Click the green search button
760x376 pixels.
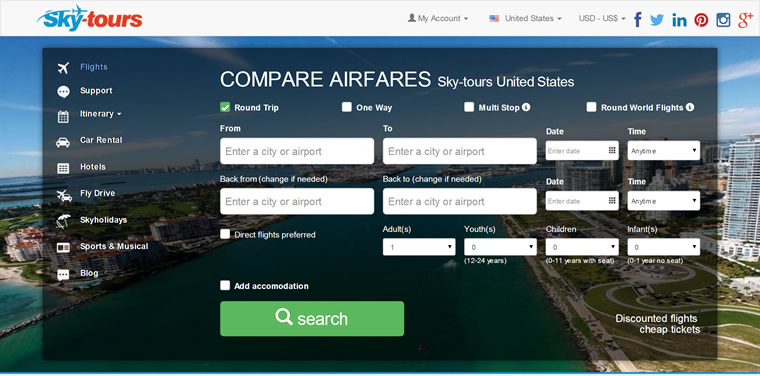click(312, 318)
